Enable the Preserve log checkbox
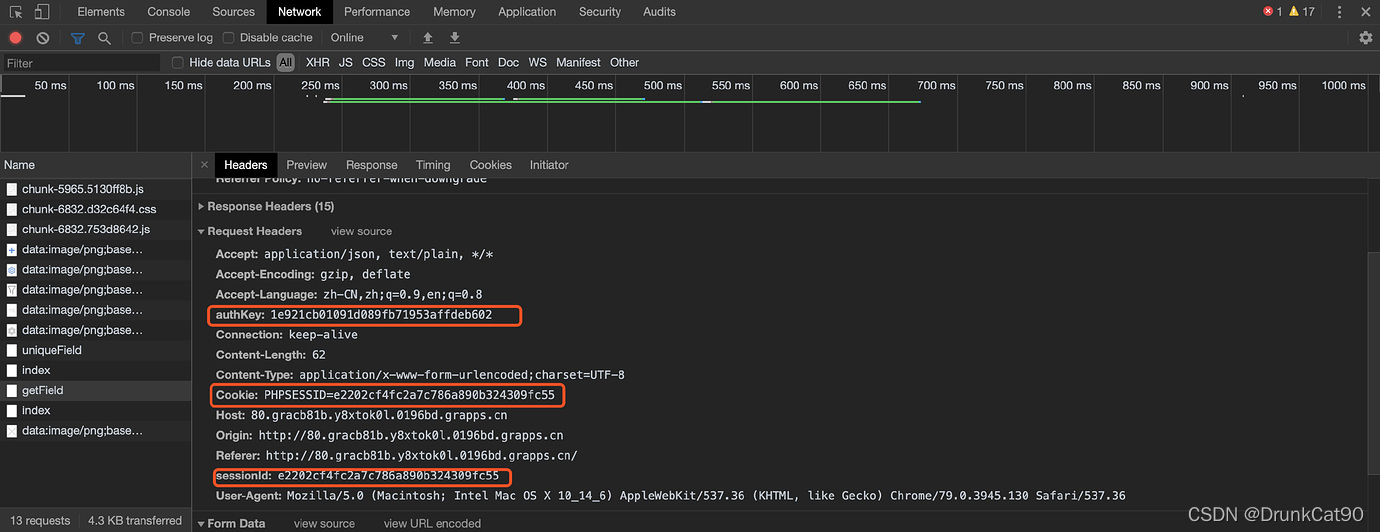Viewport: 1380px width, 532px height. click(x=138, y=38)
